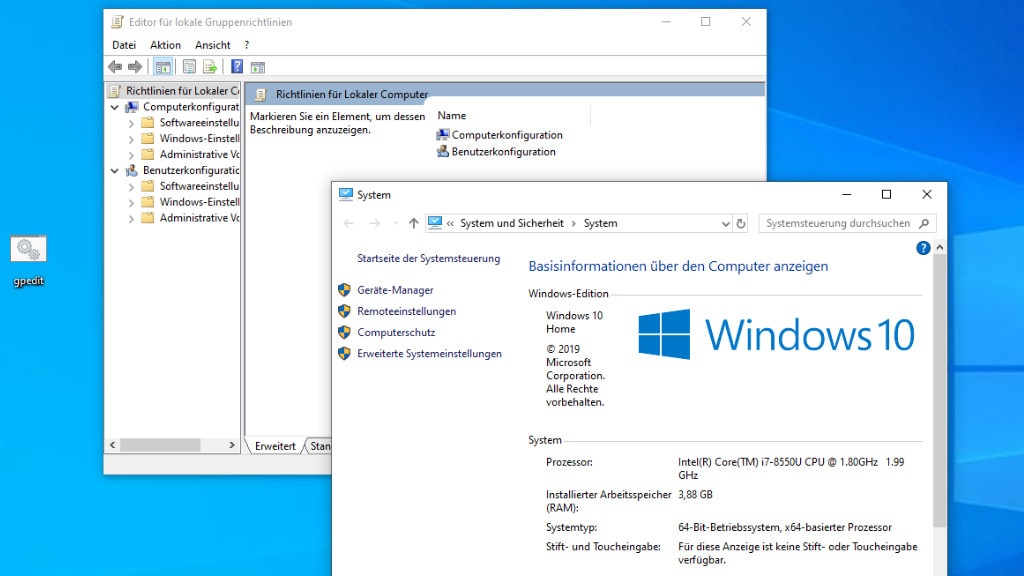Click the back arrow in the Gruppenrichtlinien editor
The image size is (1024, 576).
click(113, 66)
